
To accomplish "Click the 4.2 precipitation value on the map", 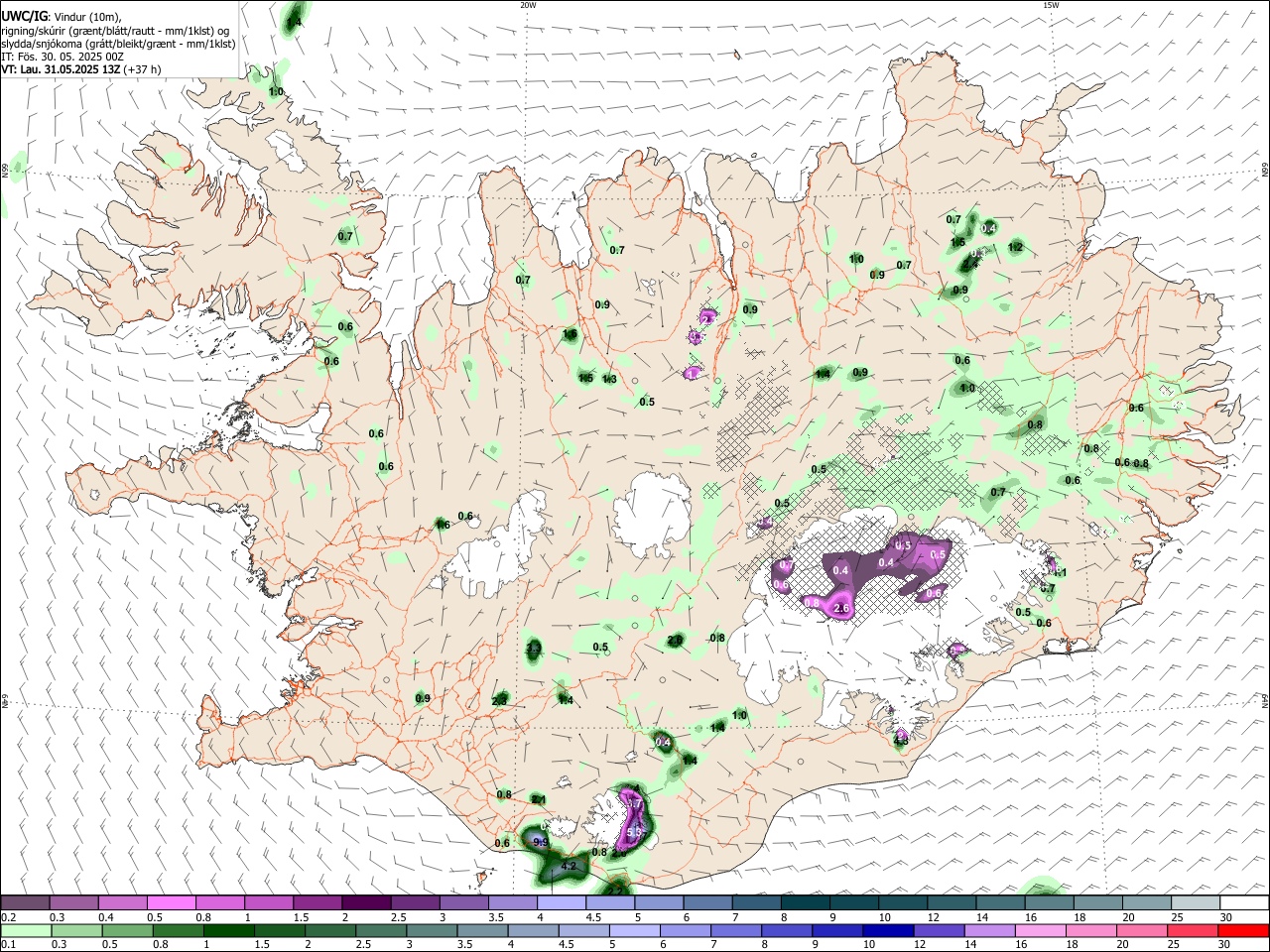I will pyautogui.click(x=569, y=867).
